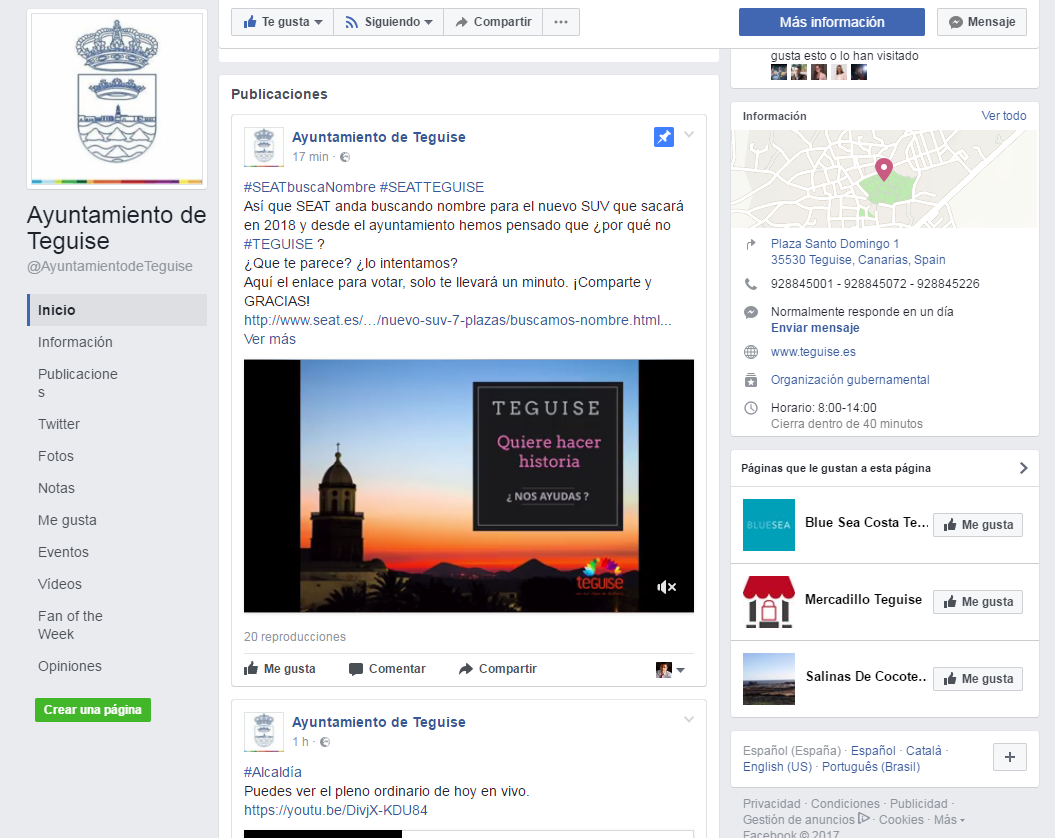1055x838 pixels.
Task: Expand options chevron on the second post
Action: [689, 720]
